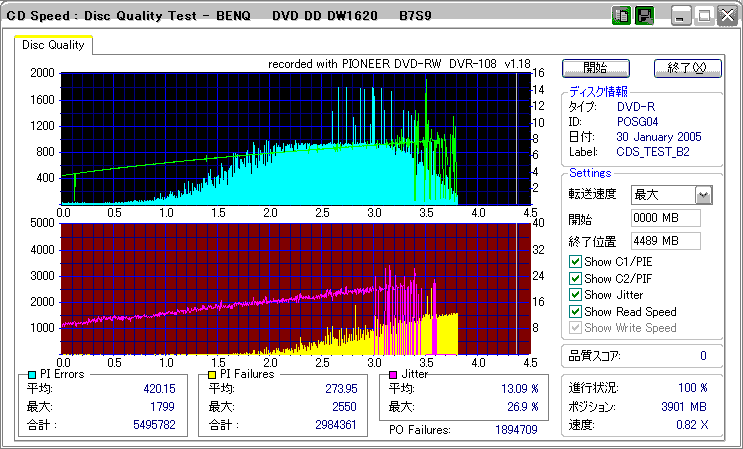Click the cyan PI Errors color swatch

[x=32, y=375]
